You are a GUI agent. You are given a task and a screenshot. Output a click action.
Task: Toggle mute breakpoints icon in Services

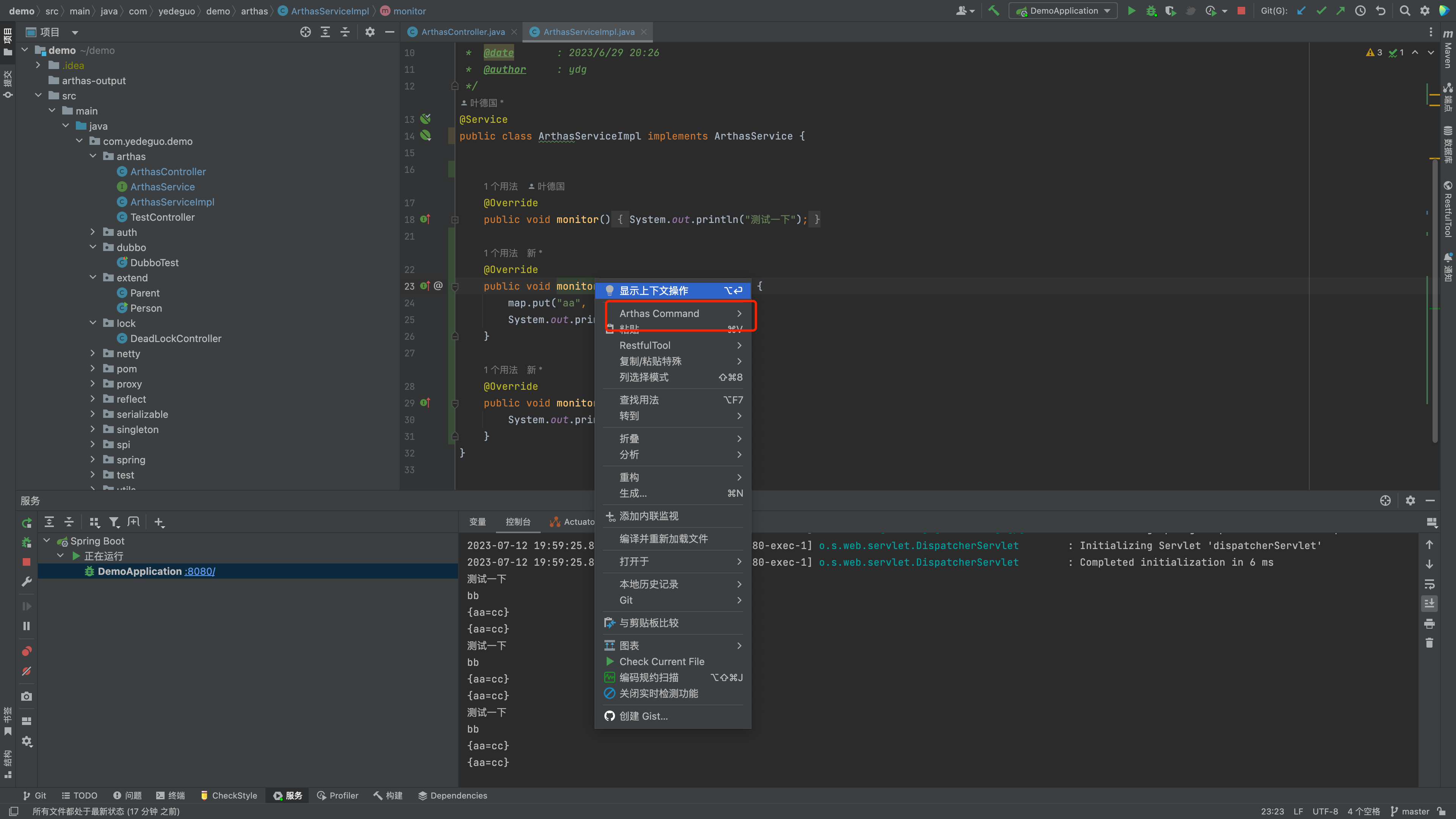(x=27, y=671)
